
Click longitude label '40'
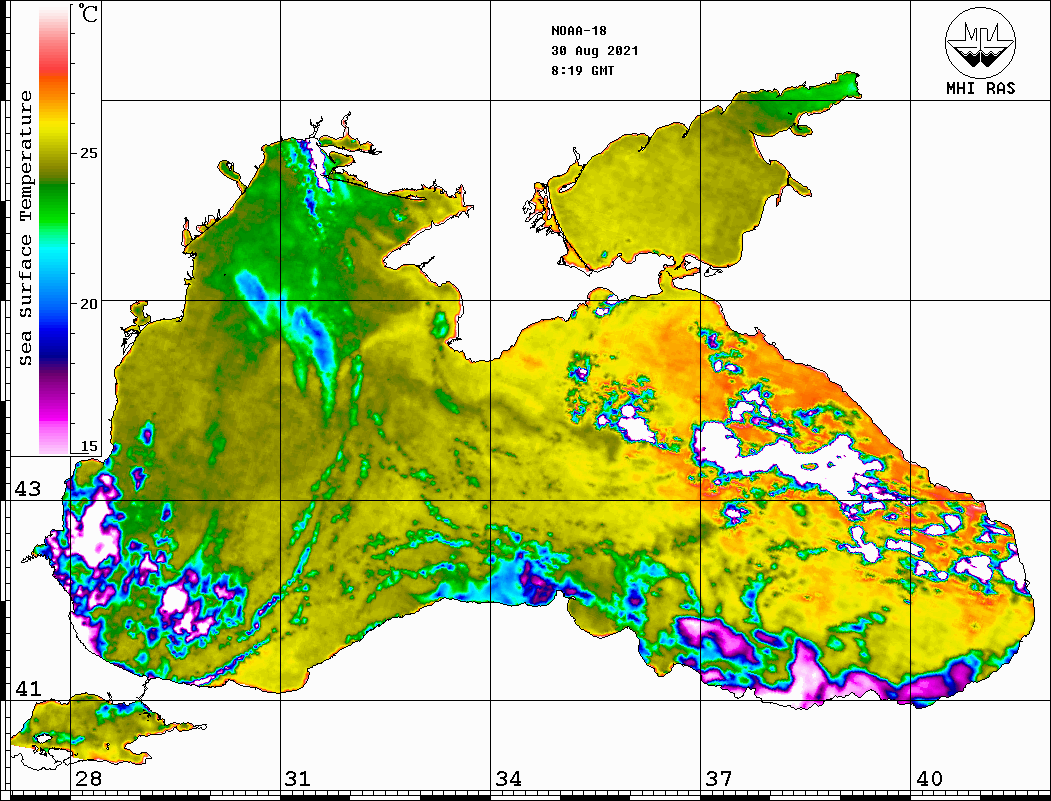tap(929, 779)
